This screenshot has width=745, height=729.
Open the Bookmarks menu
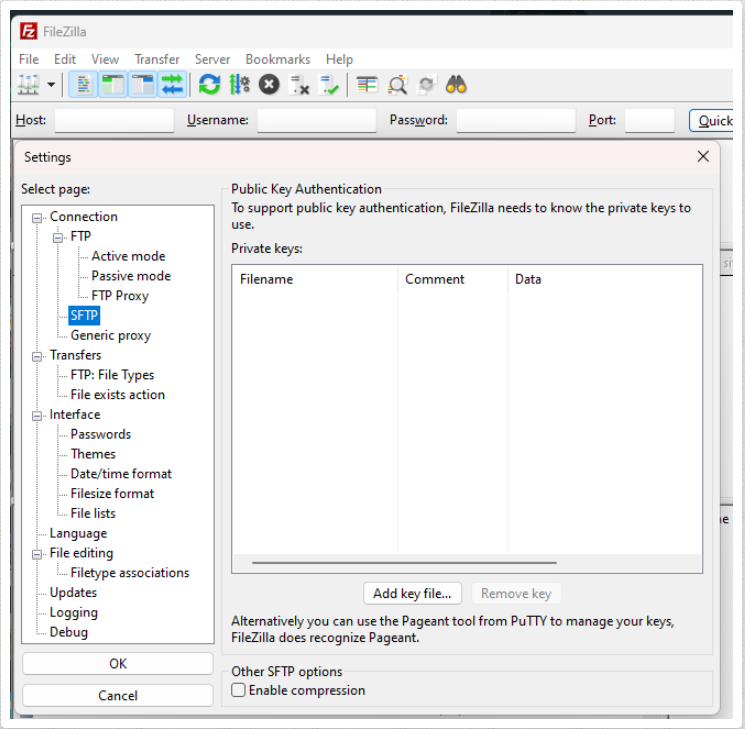coord(277,59)
